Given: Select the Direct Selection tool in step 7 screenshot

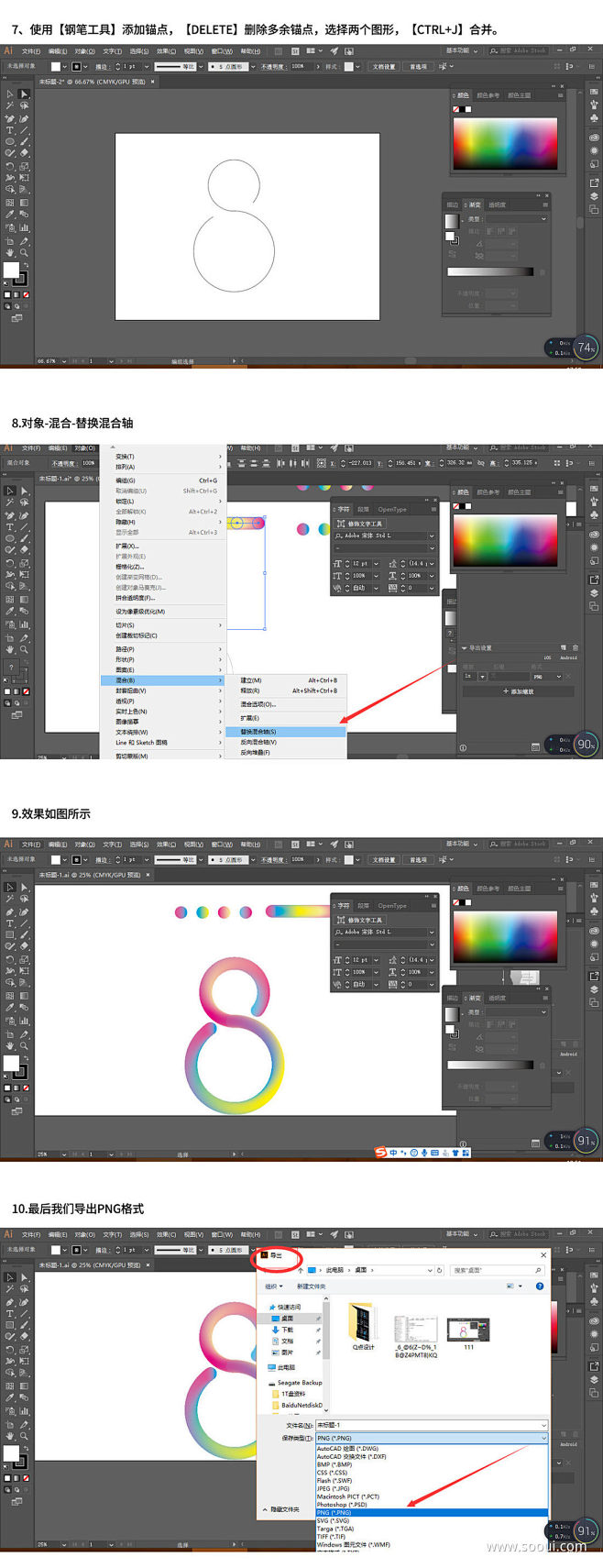Looking at the screenshot, I should pyautogui.click(x=25, y=94).
